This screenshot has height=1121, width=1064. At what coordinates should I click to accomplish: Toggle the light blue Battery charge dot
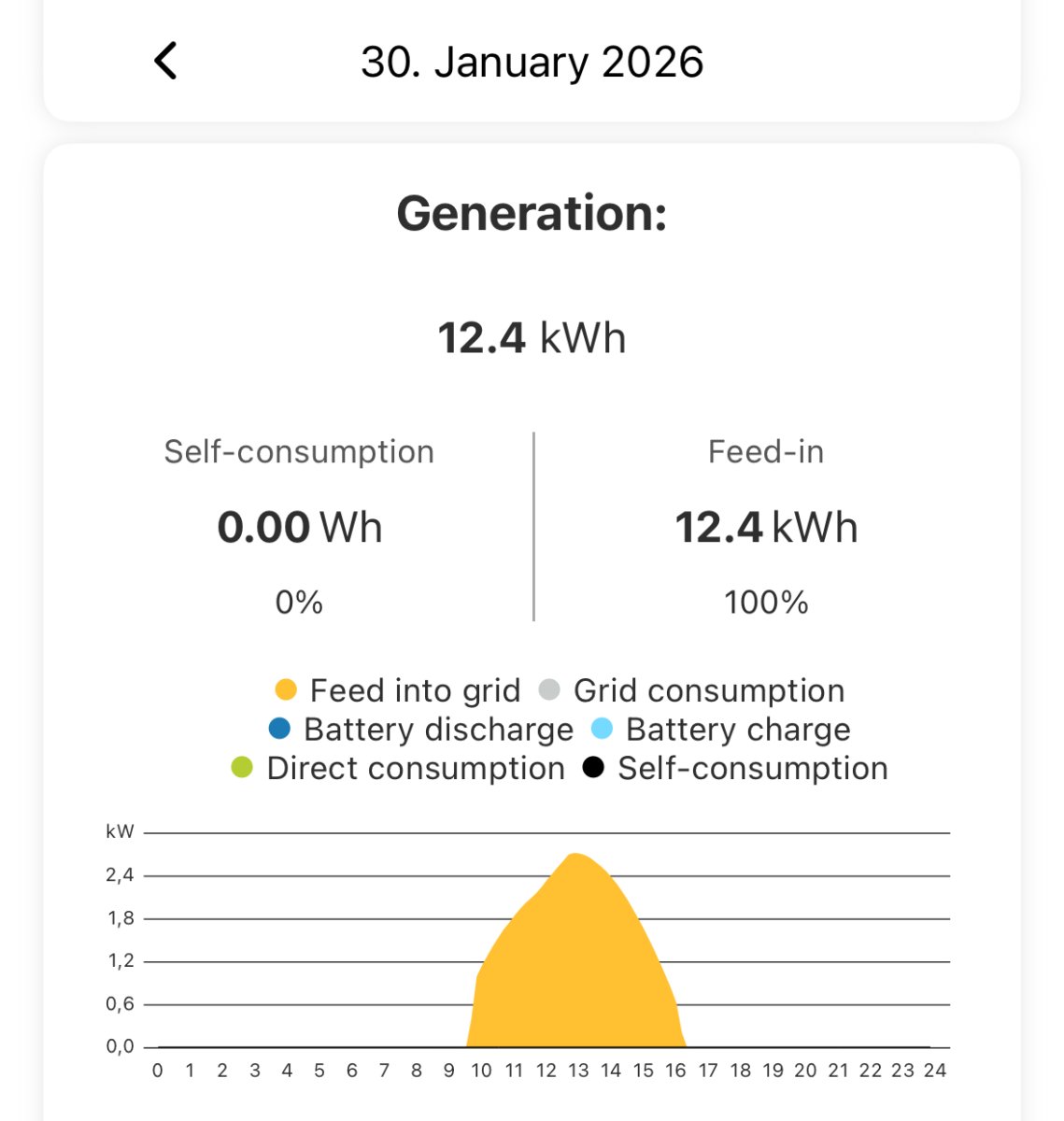pos(602,729)
